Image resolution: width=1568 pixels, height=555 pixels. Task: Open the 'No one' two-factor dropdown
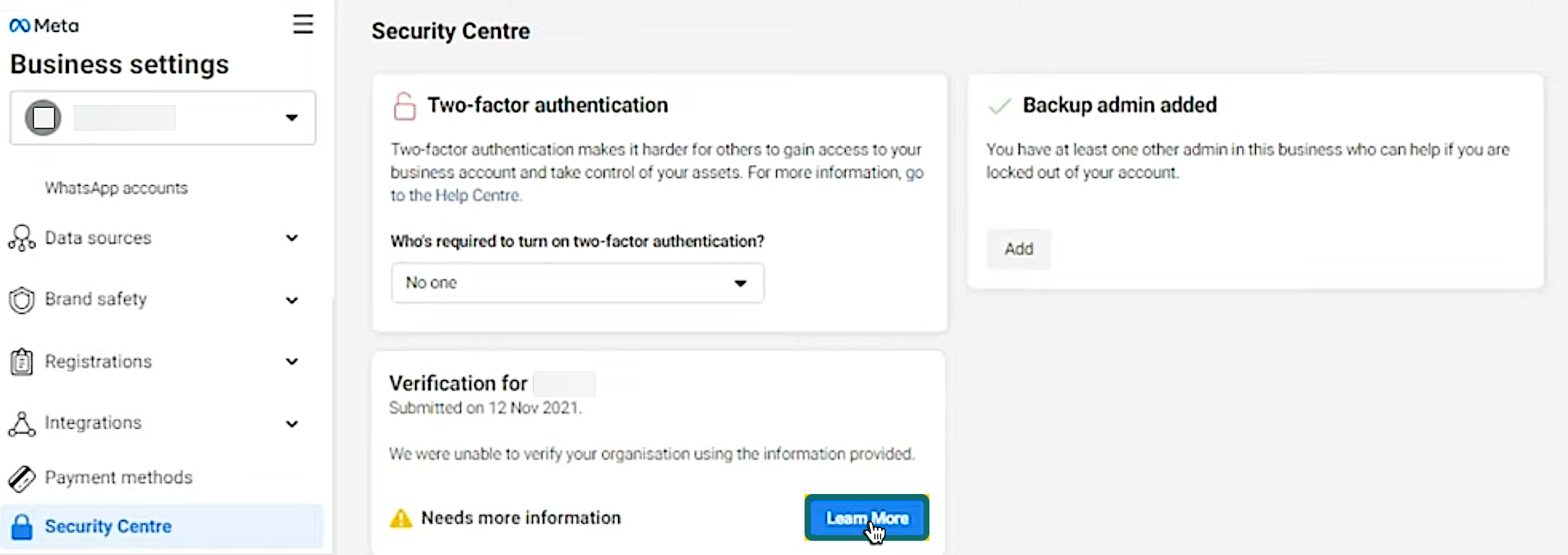[577, 283]
